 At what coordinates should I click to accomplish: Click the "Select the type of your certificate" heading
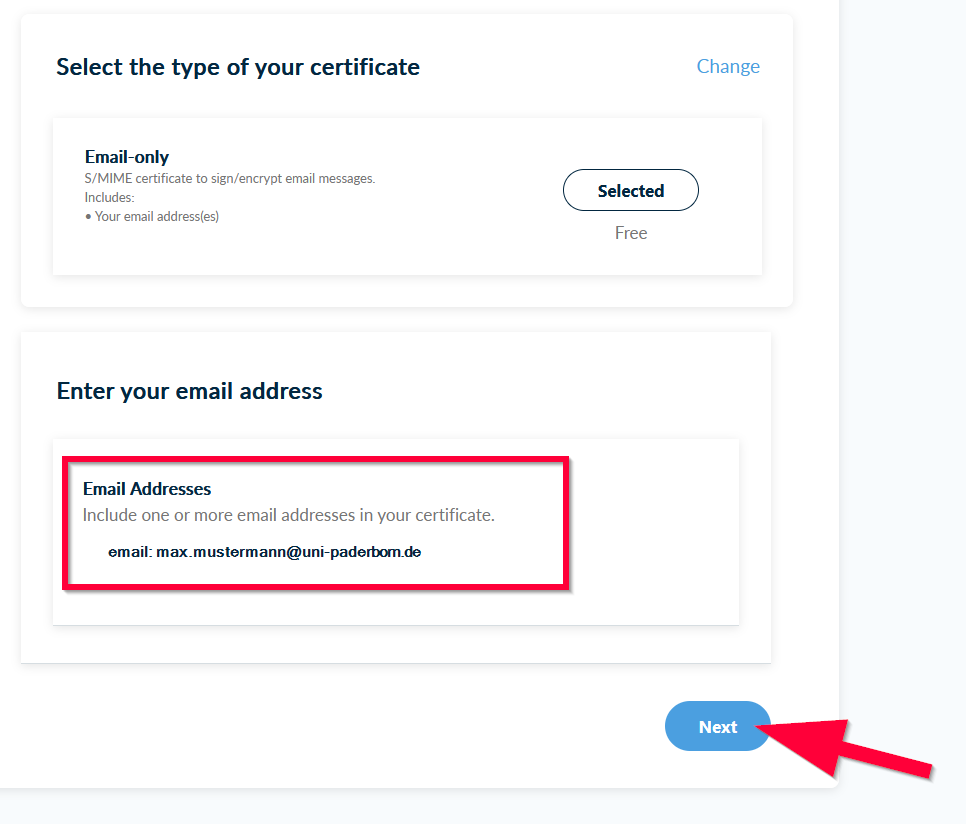pos(238,67)
